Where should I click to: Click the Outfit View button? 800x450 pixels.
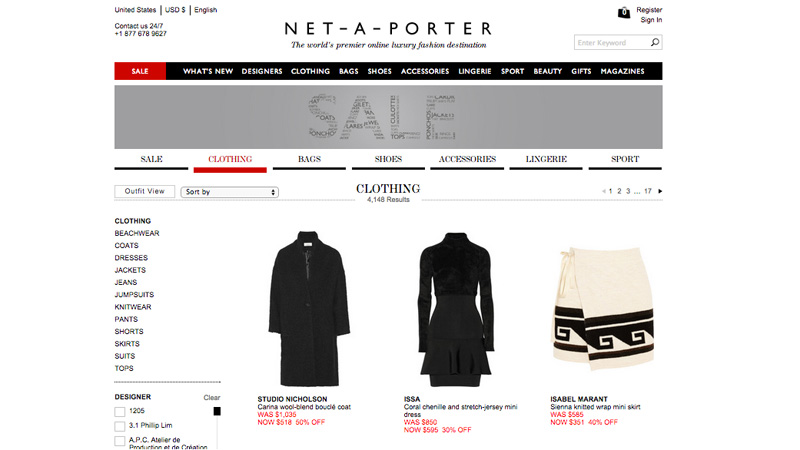click(x=144, y=191)
